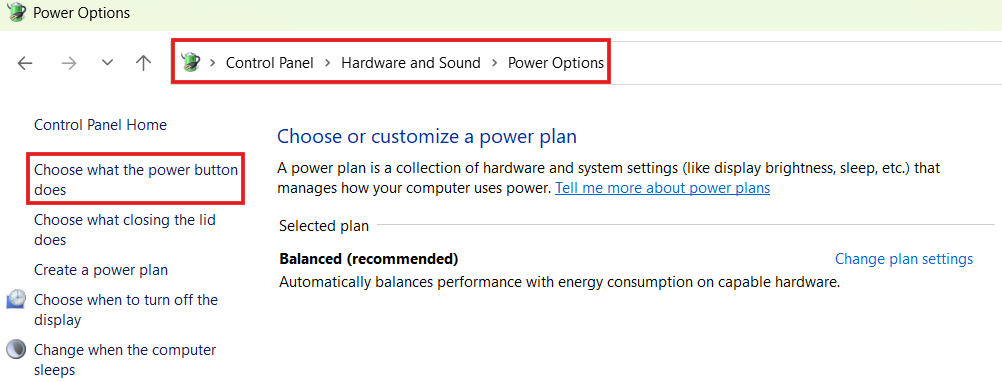Viewport: 1002px width, 382px height.
Task: Open Choose what the power button does
Action: point(135,180)
